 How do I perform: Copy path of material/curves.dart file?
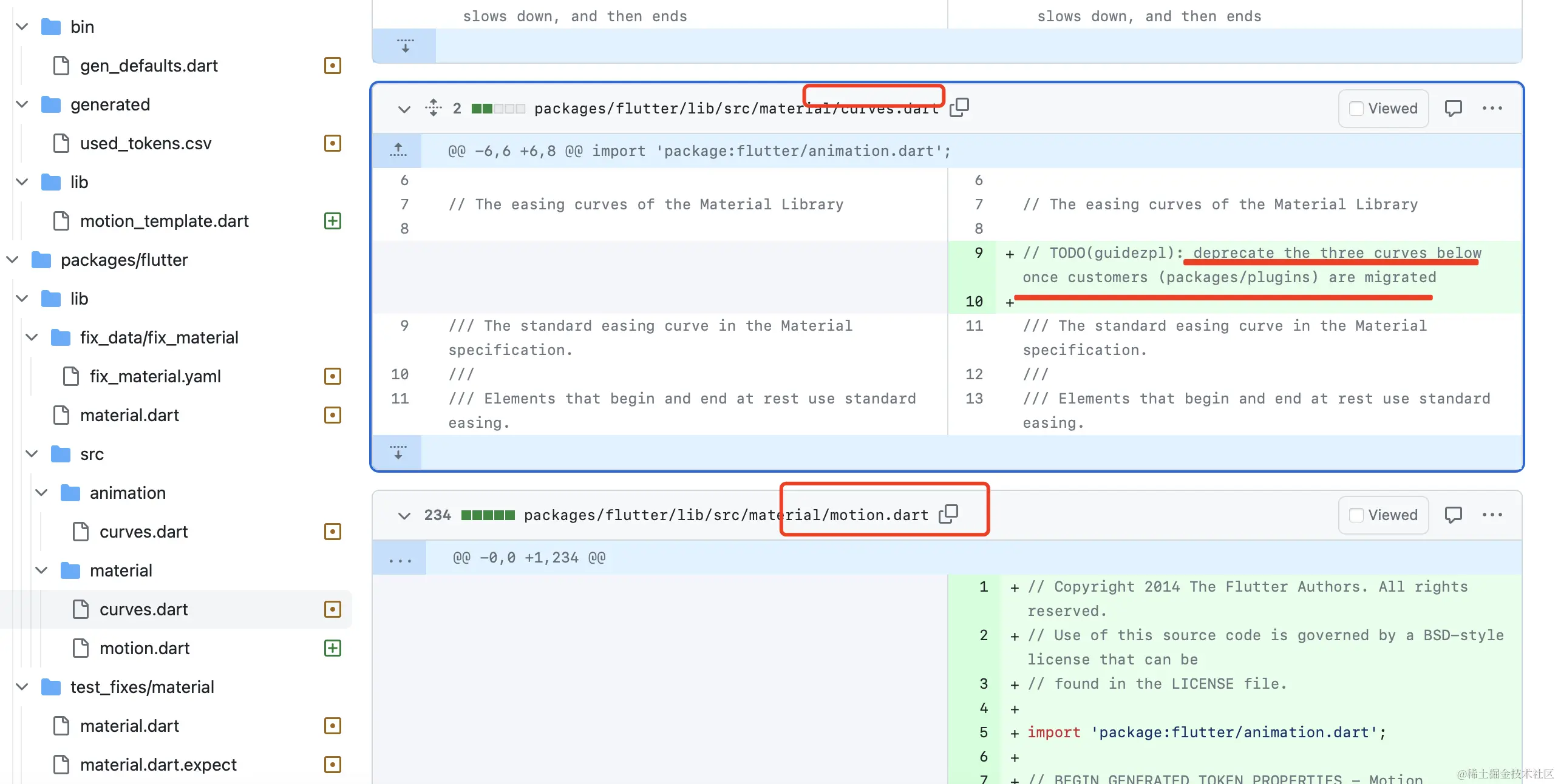click(959, 107)
